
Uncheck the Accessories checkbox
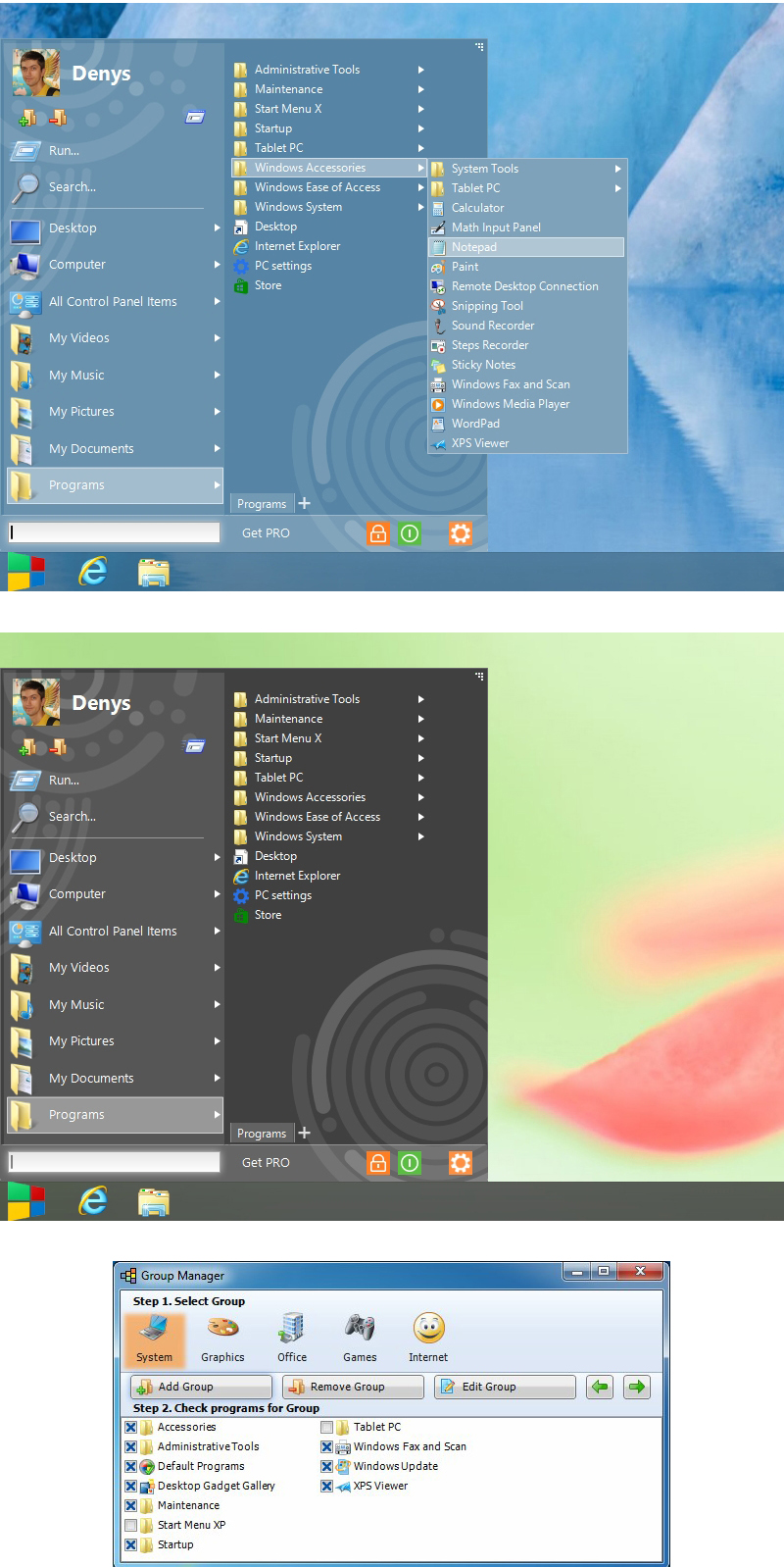click(130, 1427)
